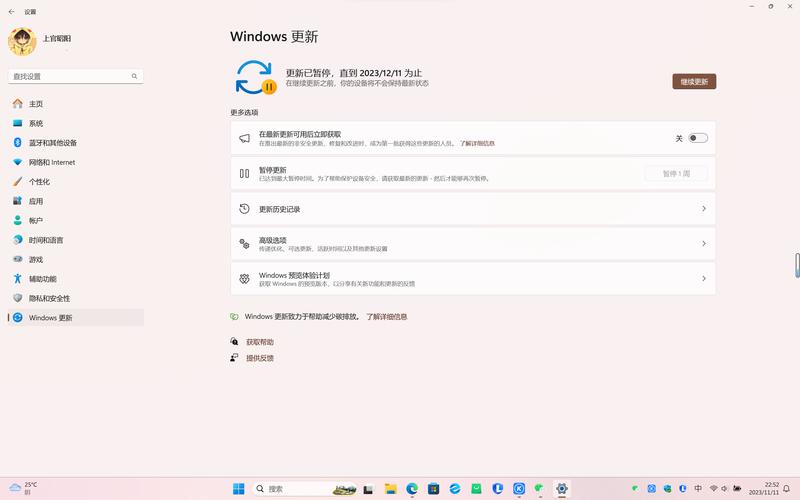800x500 pixels.
Task: Toggle 在最新更新可用后立即获取 switch on
Action: pyautogui.click(x=697, y=138)
